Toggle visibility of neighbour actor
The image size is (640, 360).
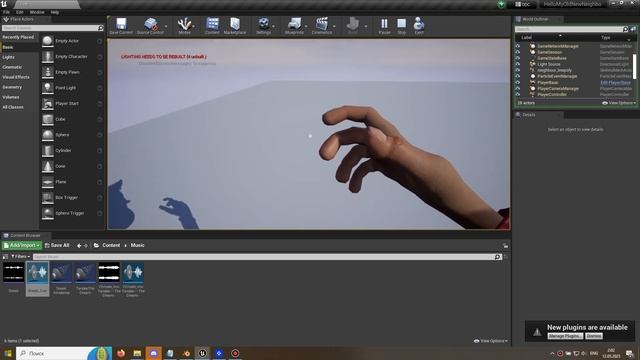[518, 70]
